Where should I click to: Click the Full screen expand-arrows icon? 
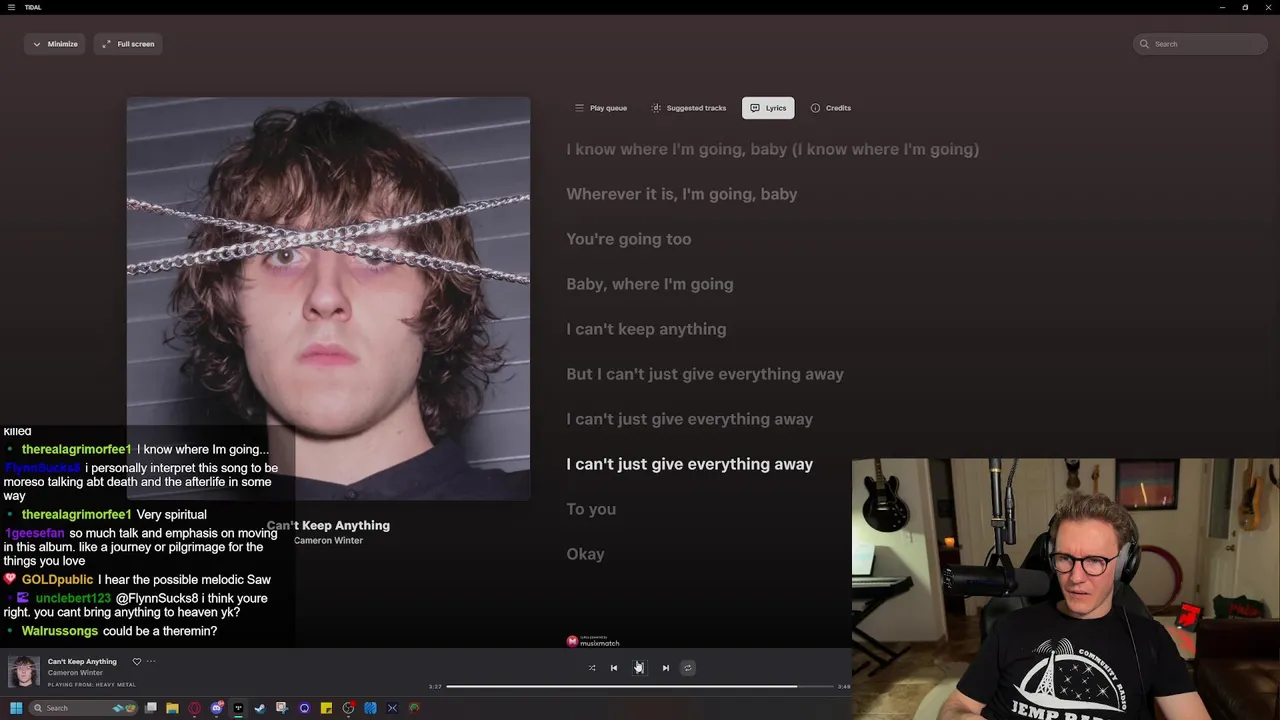107,44
